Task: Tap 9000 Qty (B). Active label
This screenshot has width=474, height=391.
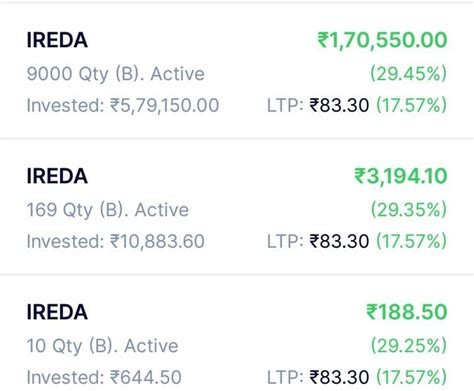Action: (x=115, y=74)
